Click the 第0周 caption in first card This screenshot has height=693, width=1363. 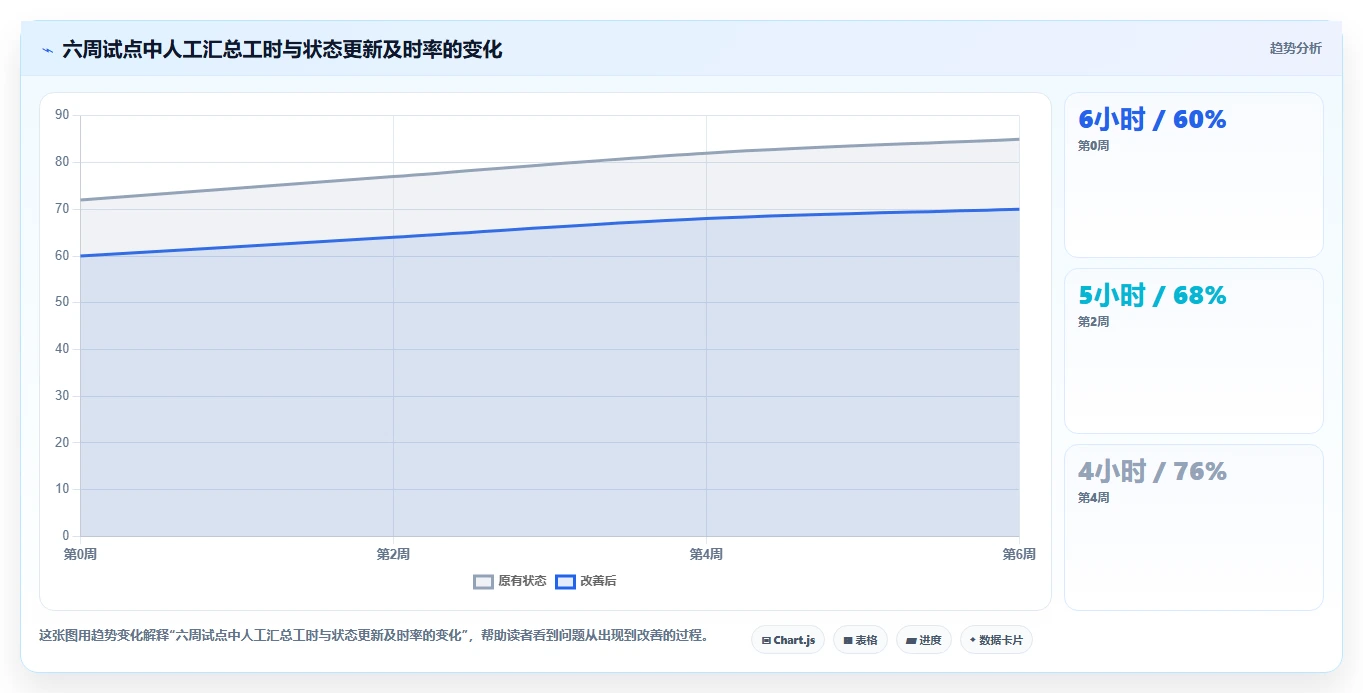(1093, 146)
